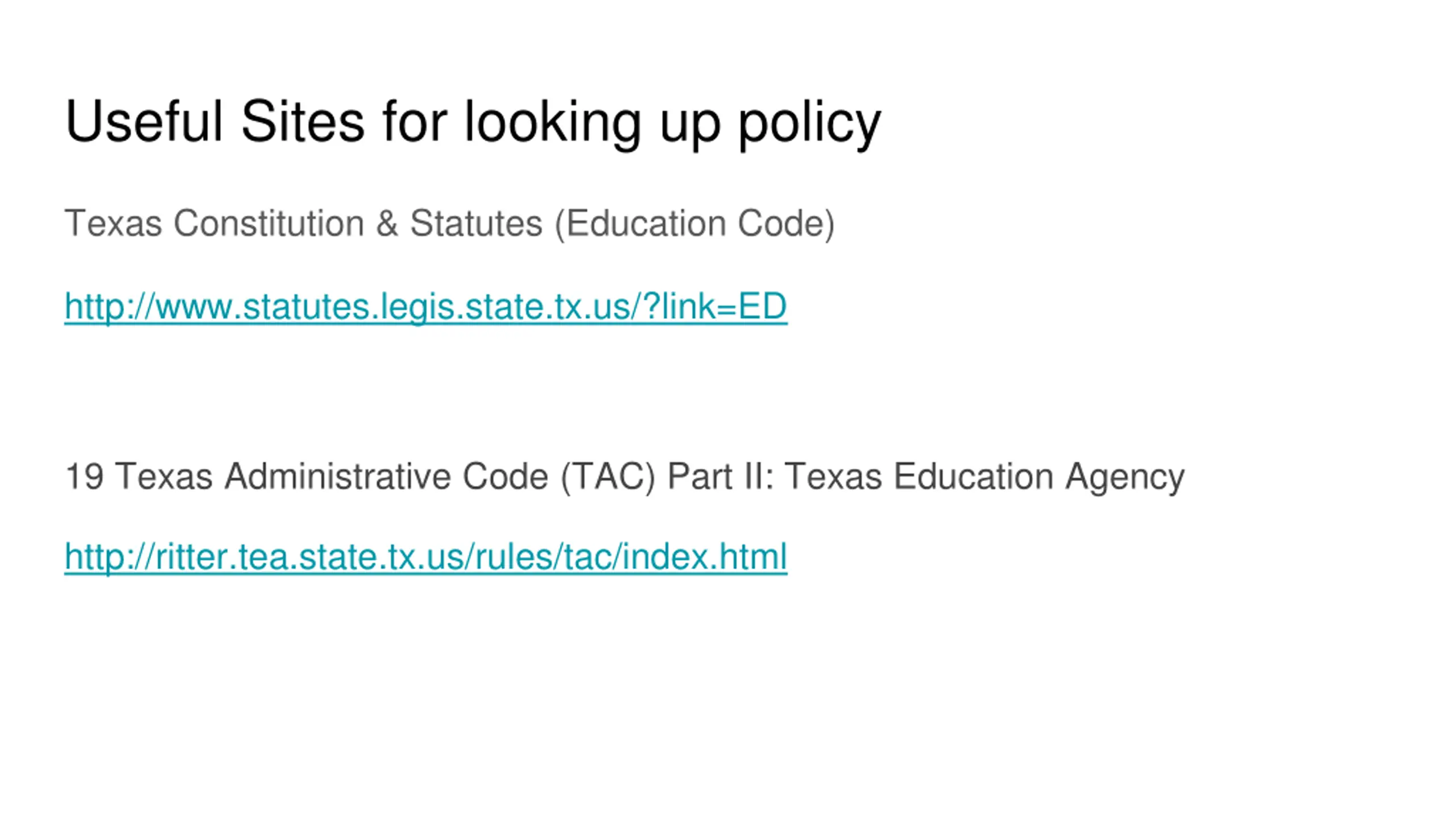Click the 'Useful Sites for looking up policy' title
This screenshot has width=1456, height=819.
[473, 123]
